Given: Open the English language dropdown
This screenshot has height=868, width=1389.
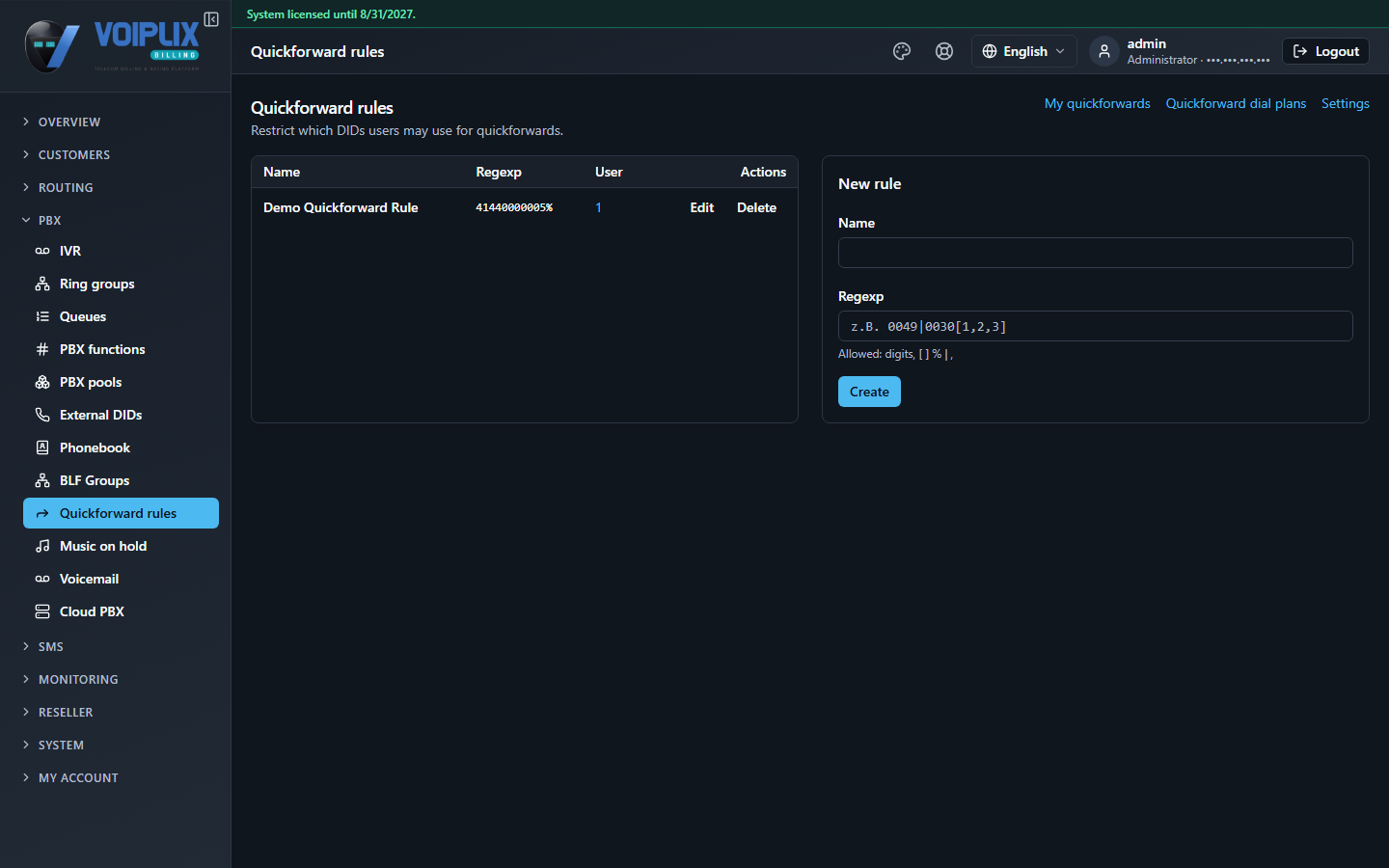Looking at the screenshot, I should pos(1023,51).
